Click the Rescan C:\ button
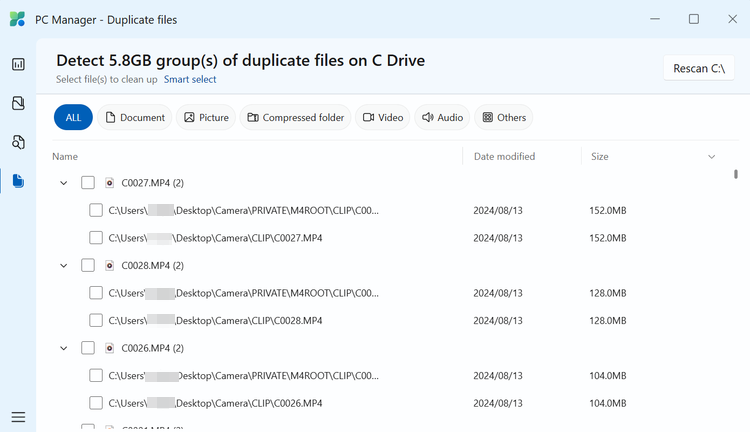This screenshot has width=750, height=432. 699,68
